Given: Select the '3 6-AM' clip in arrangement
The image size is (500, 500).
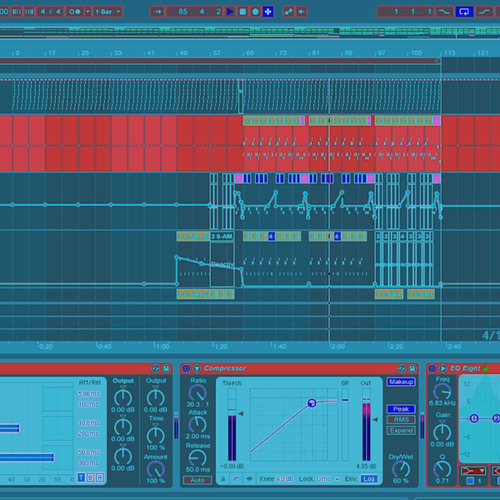Looking at the screenshot, I should click(x=223, y=237).
